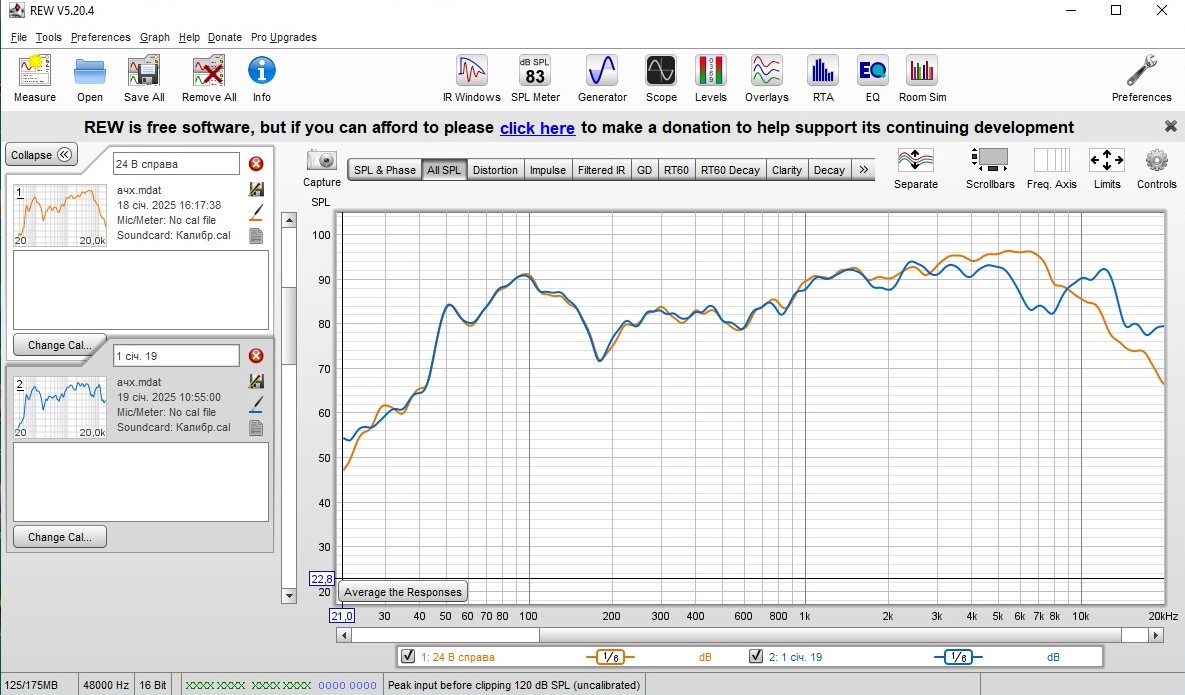Open graph Limits settings

pyautogui.click(x=1106, y=168)
